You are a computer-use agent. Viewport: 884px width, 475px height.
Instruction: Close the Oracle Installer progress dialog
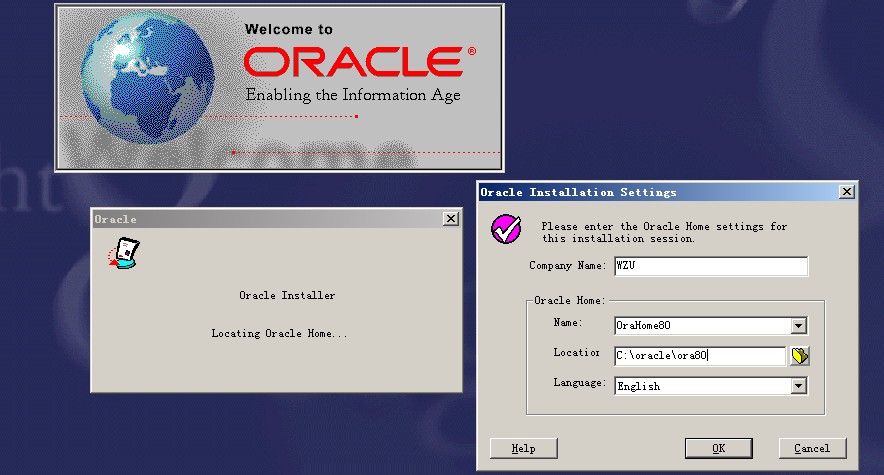[x=450, y=219]
